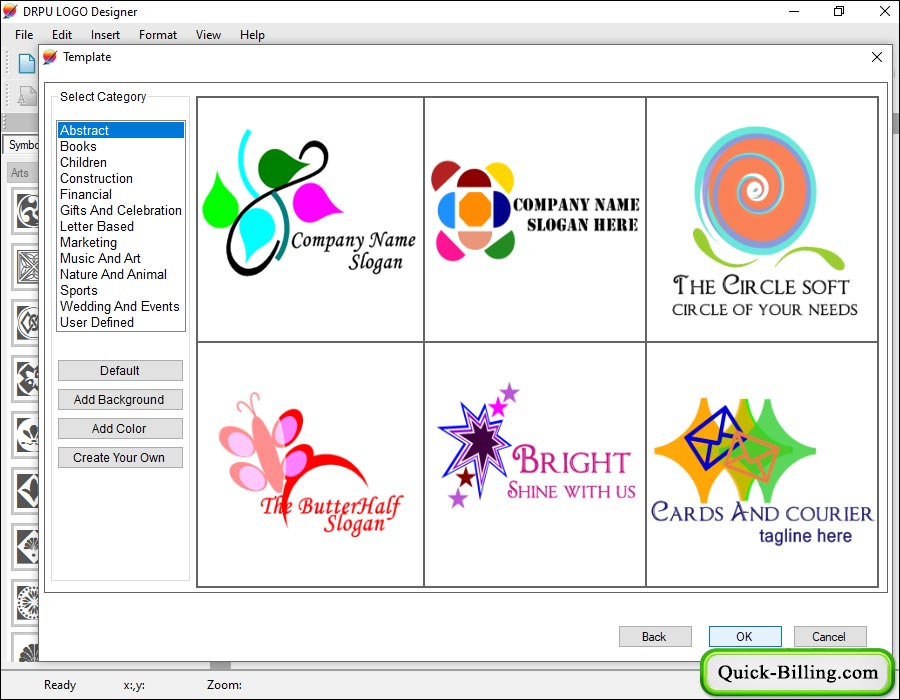Select the Letter Based category
This screenshot has height=700, width=900.
pyautogui.click(x=121, y=227)
